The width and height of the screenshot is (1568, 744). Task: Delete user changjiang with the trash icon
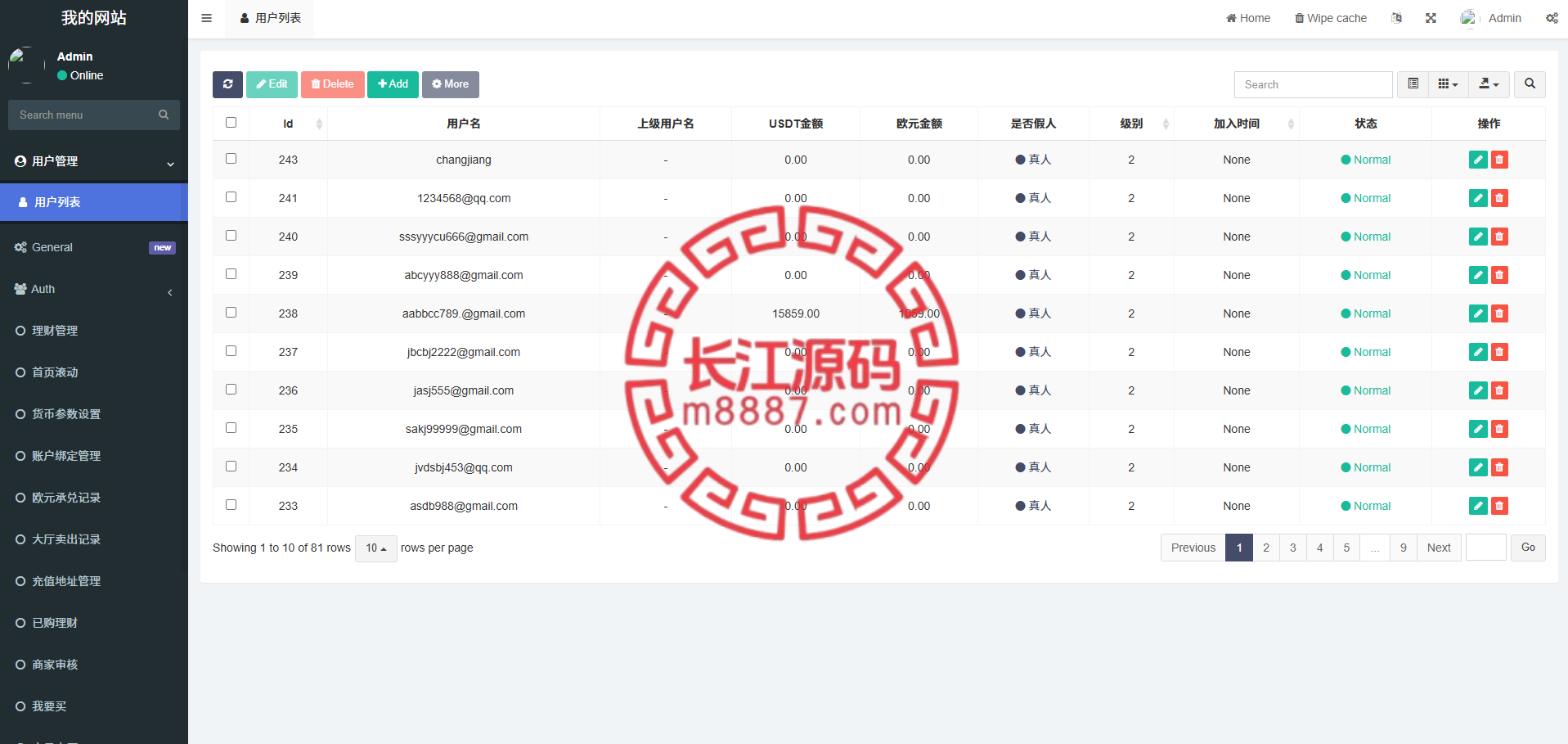point(1499,160)
